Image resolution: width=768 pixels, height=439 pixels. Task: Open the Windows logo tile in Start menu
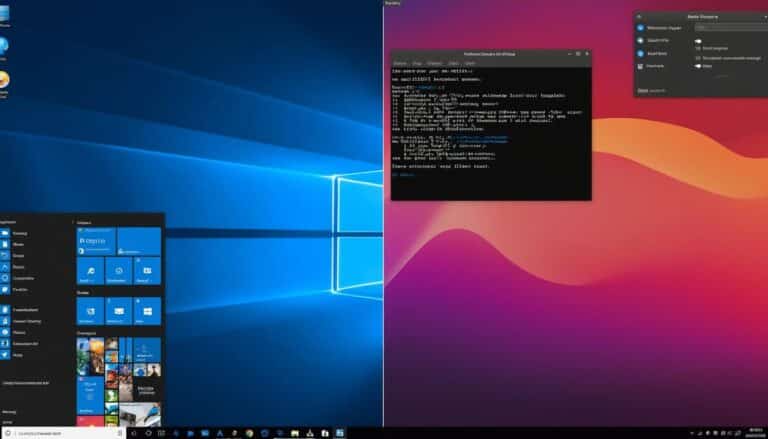[x=147, y=311]
